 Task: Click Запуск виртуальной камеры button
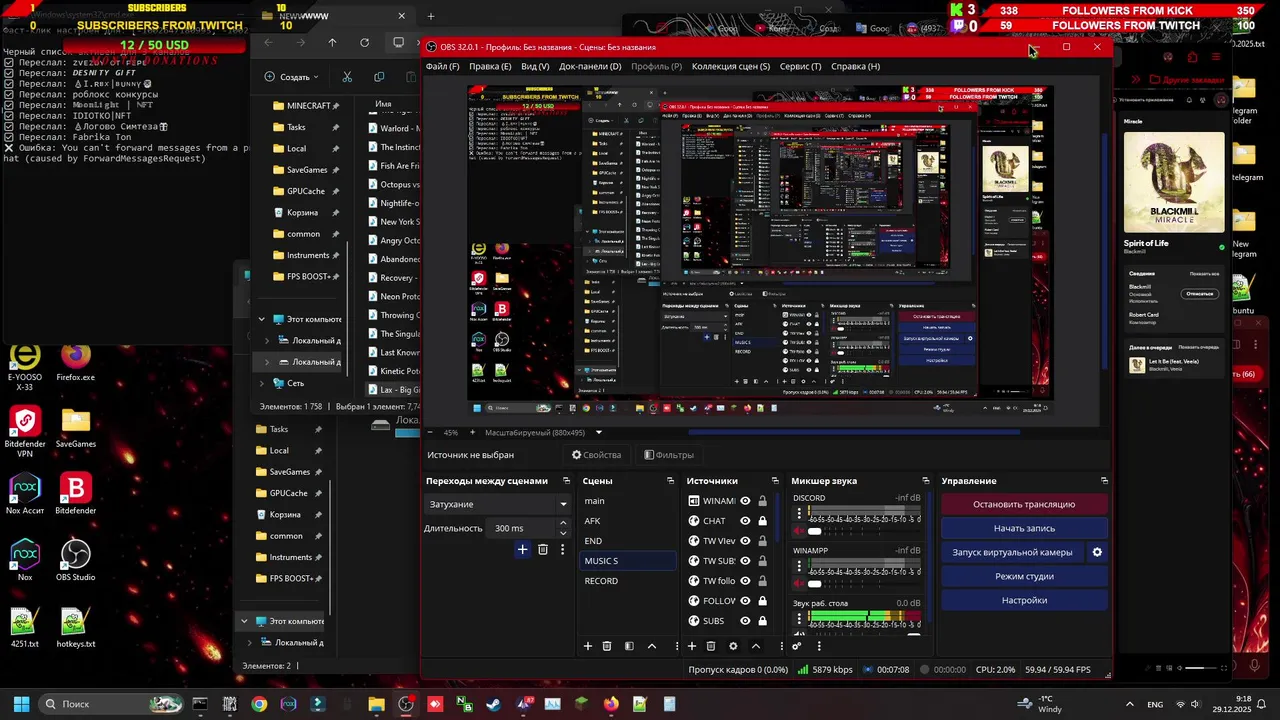(1012, 552)
